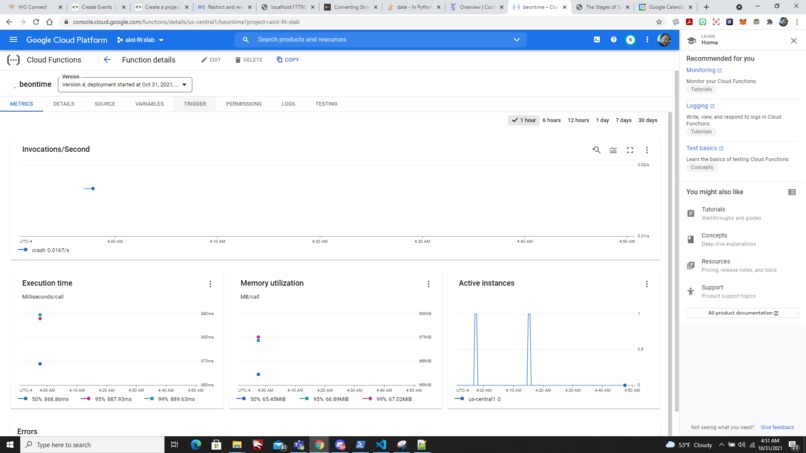
Task: Toggle legend icon on Invocations chart
Action: [613, 150]
